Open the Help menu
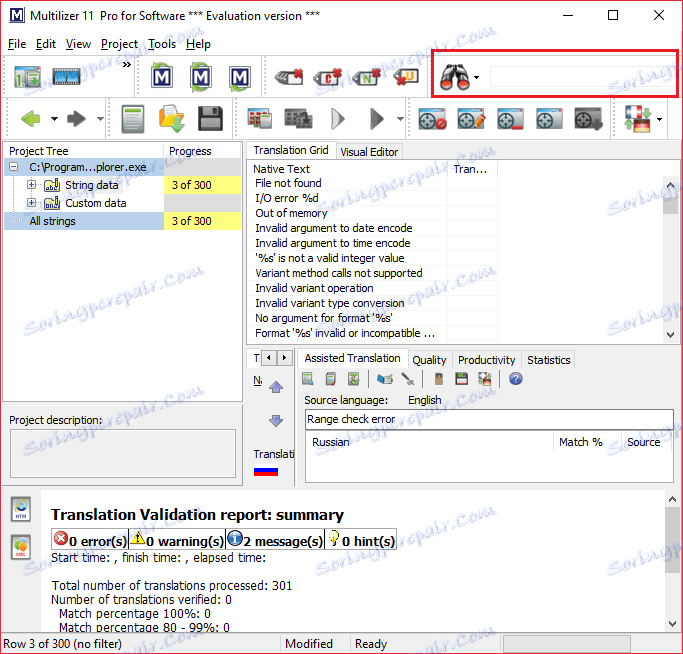The width and height of the screenshot is (683, 654). (x=198, y=44)
